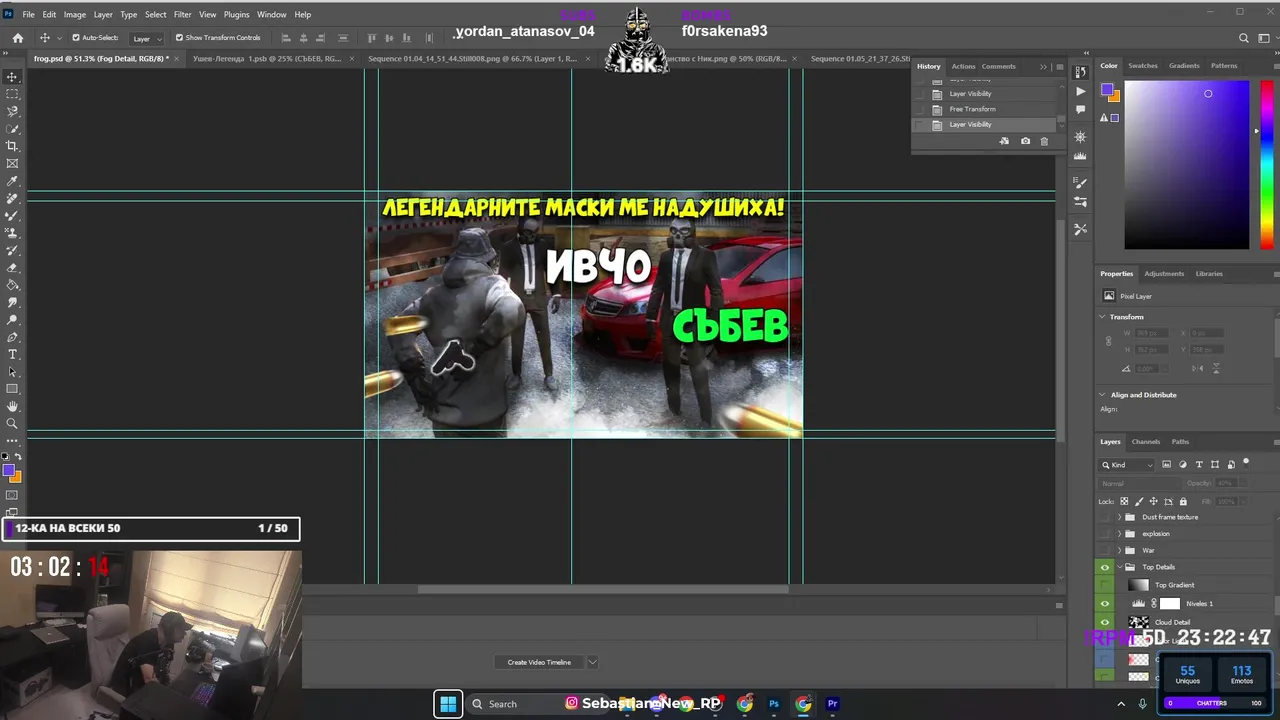Open the Auto-Select Layer dropdown
The height and width of the screenshot is (720, 1280).
[146, 38]
